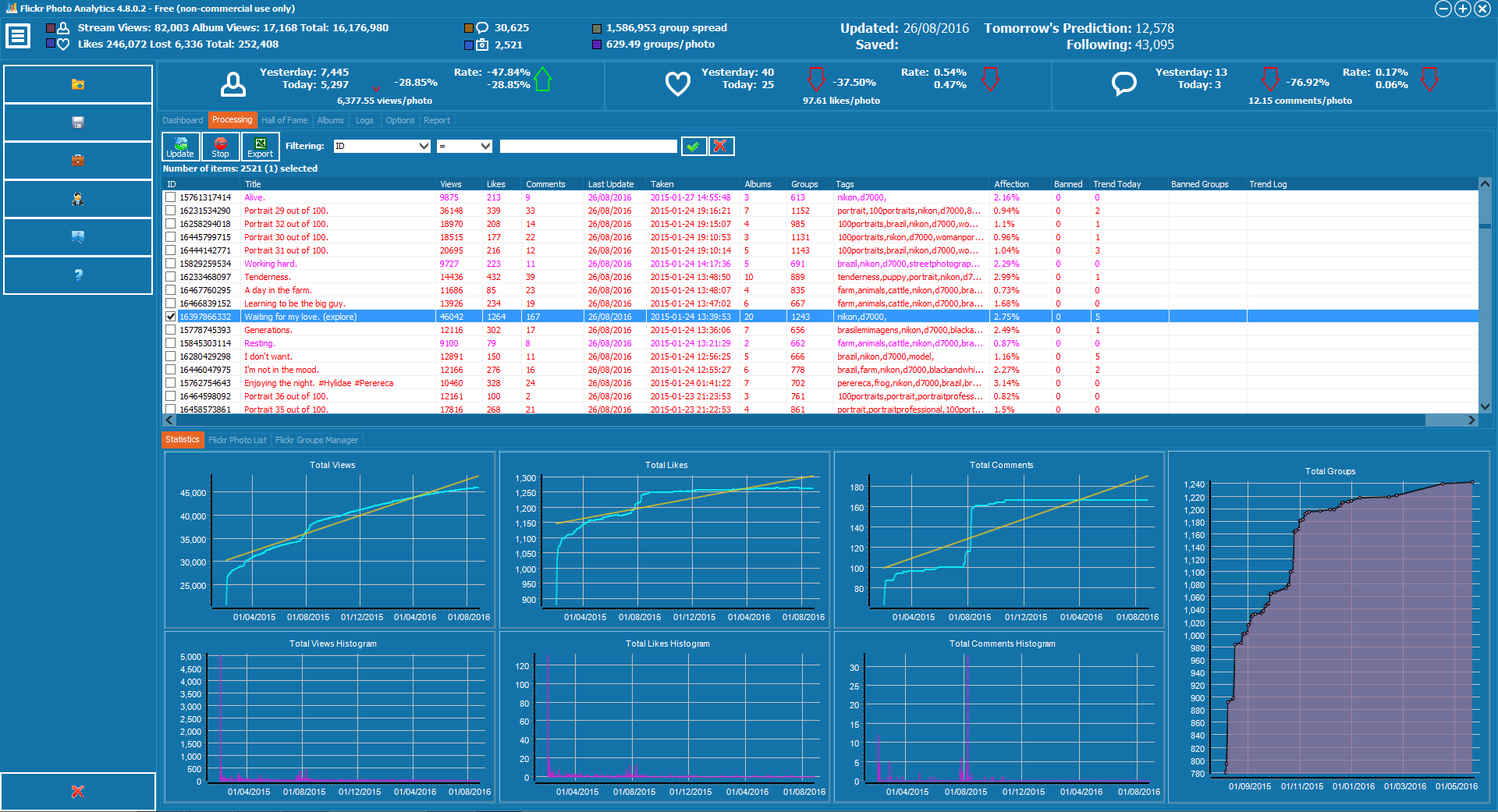Open the Flickr Groups Manager tab
The height and width of the screenshot is (812, 1498).
pos(317,440)
